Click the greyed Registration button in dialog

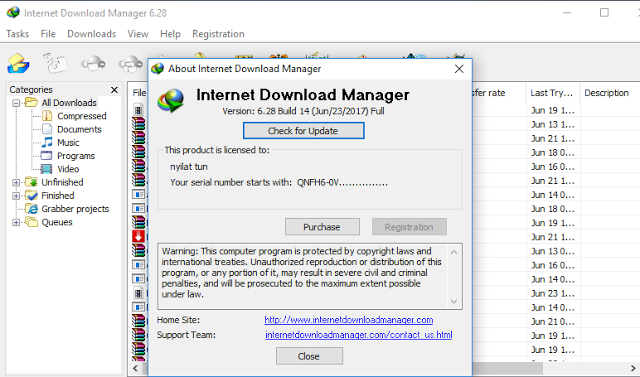tap(409, 227)
